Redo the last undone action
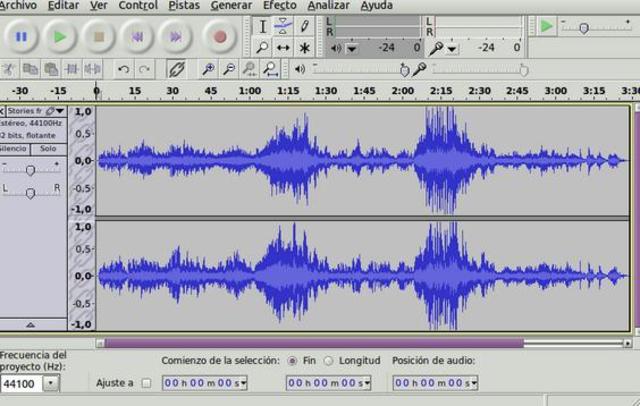Screen dimensions: 640x406 point(144,69)
